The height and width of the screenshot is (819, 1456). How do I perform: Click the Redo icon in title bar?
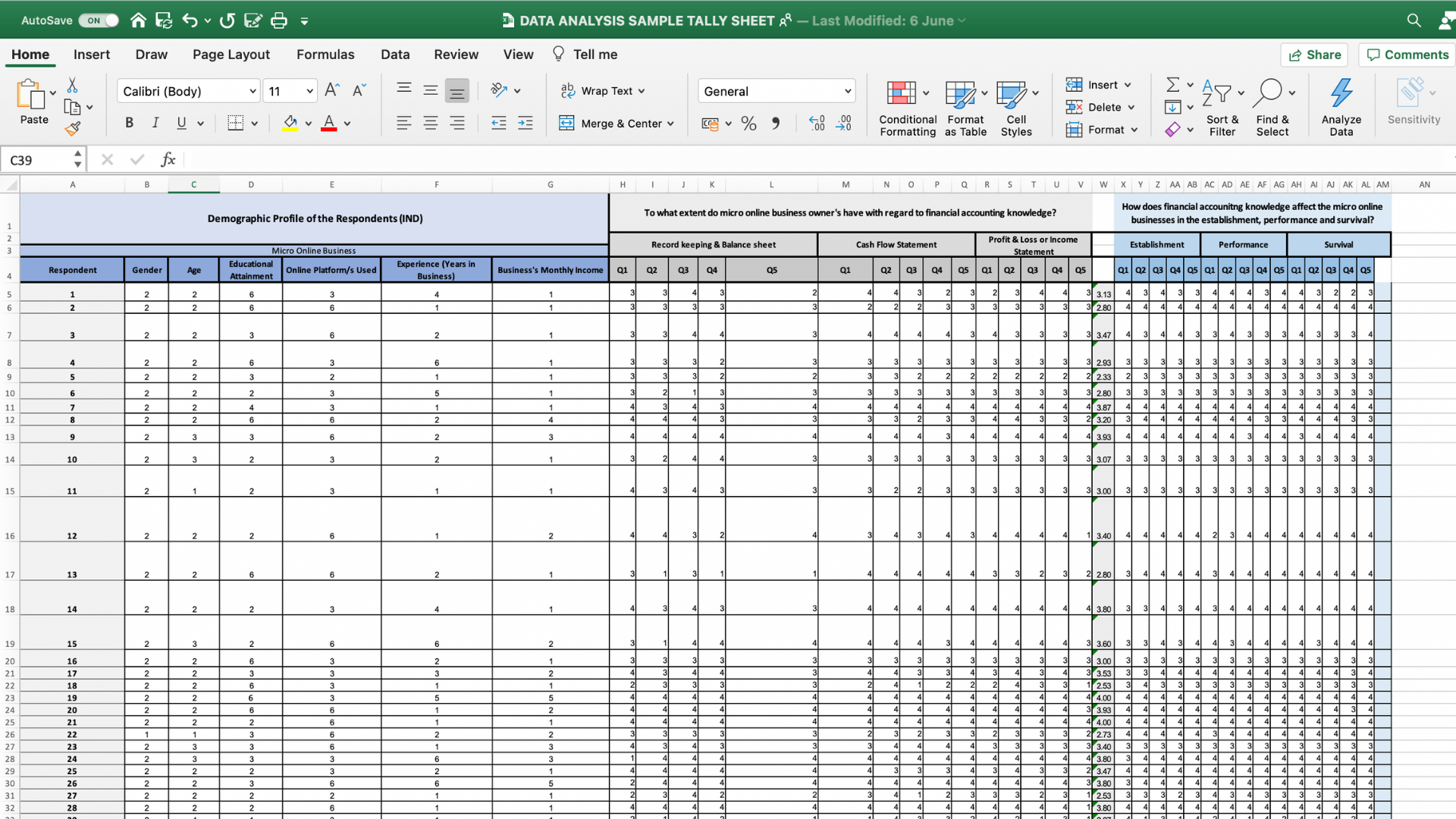227,20
